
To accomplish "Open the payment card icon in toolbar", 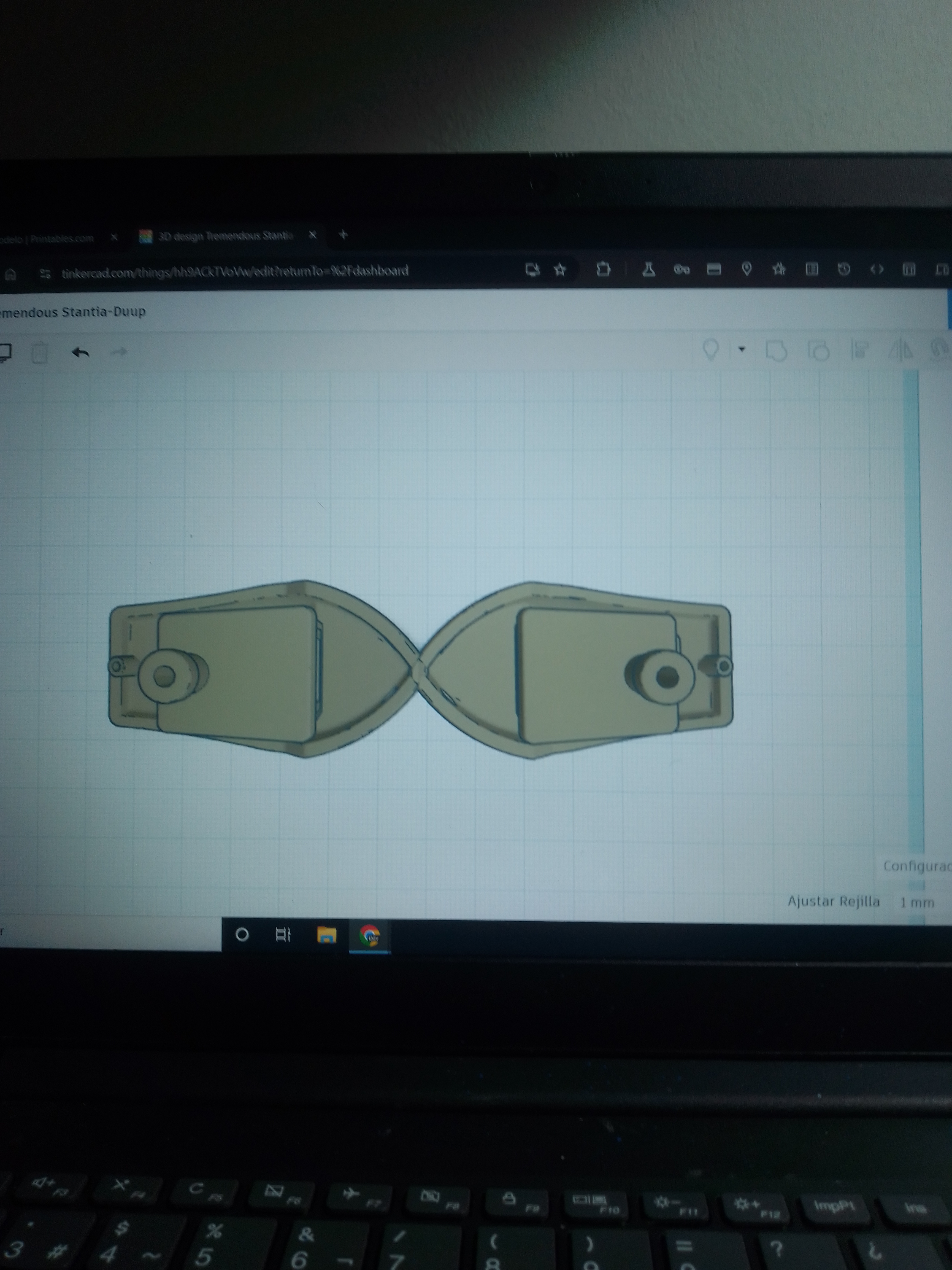I will 713,269.
